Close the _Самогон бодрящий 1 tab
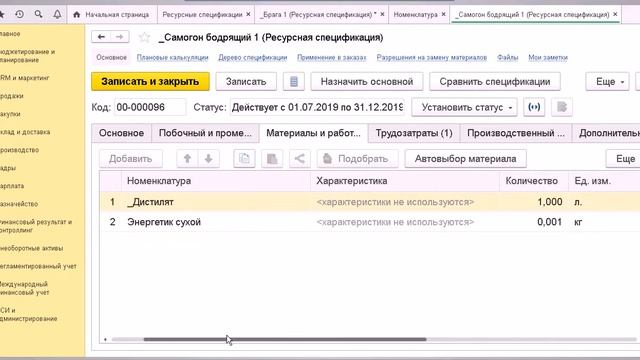The height and width of the screenshot is (360, 640). [x=615, y=14]
